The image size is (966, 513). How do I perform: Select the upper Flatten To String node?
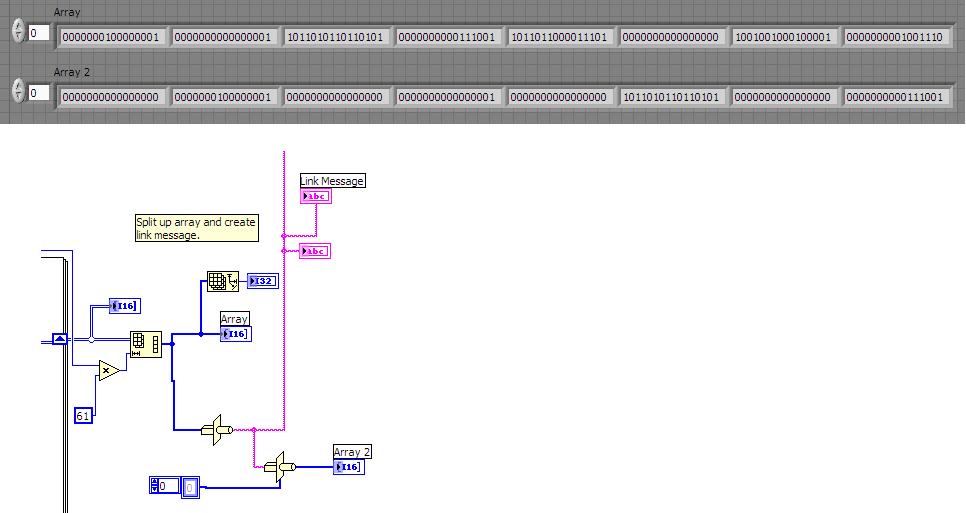click(217, 430)
